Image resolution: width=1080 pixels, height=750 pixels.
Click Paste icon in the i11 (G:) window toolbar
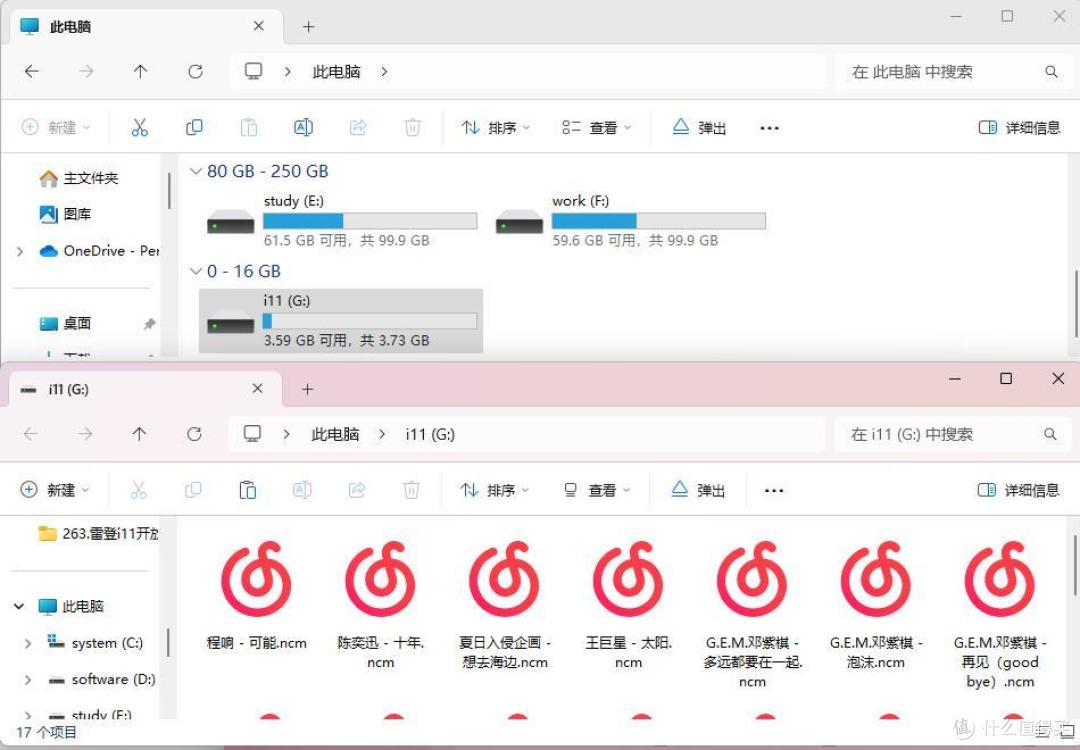click(x=247, y=490)
